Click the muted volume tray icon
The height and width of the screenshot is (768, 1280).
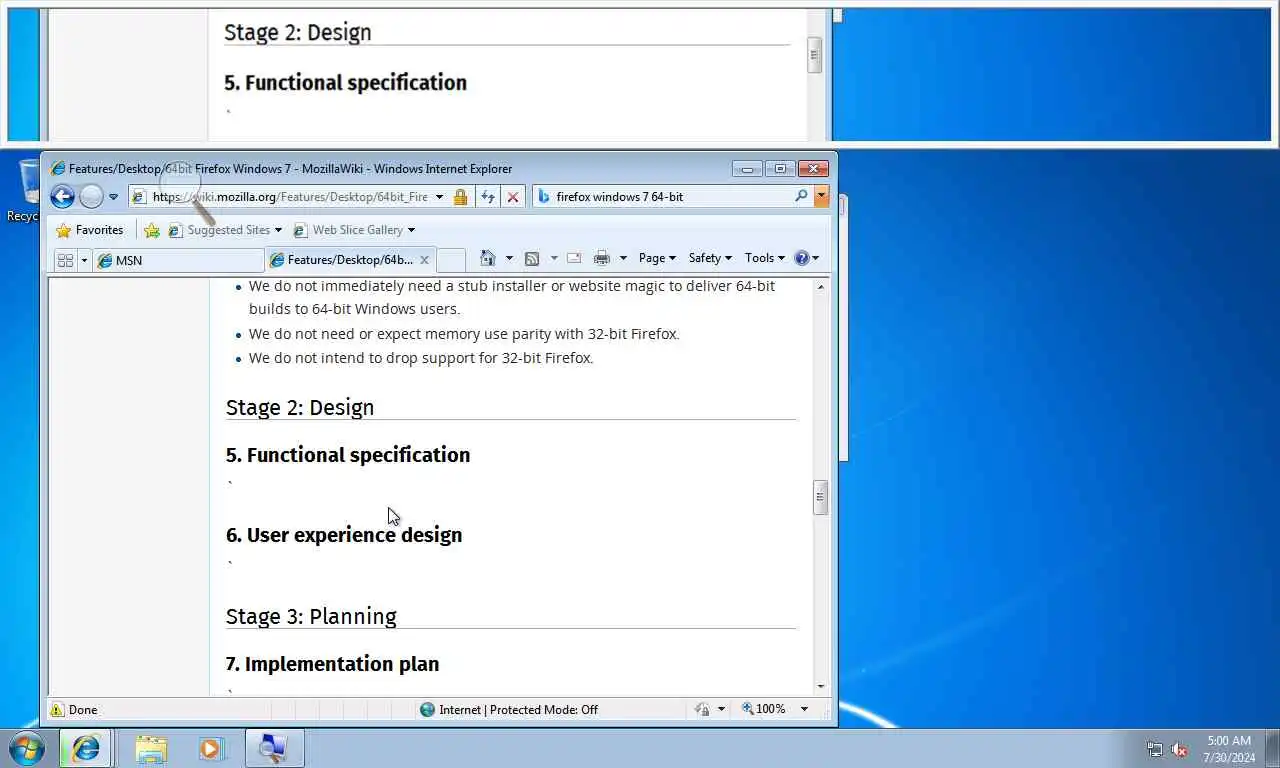coord(1179,749)
